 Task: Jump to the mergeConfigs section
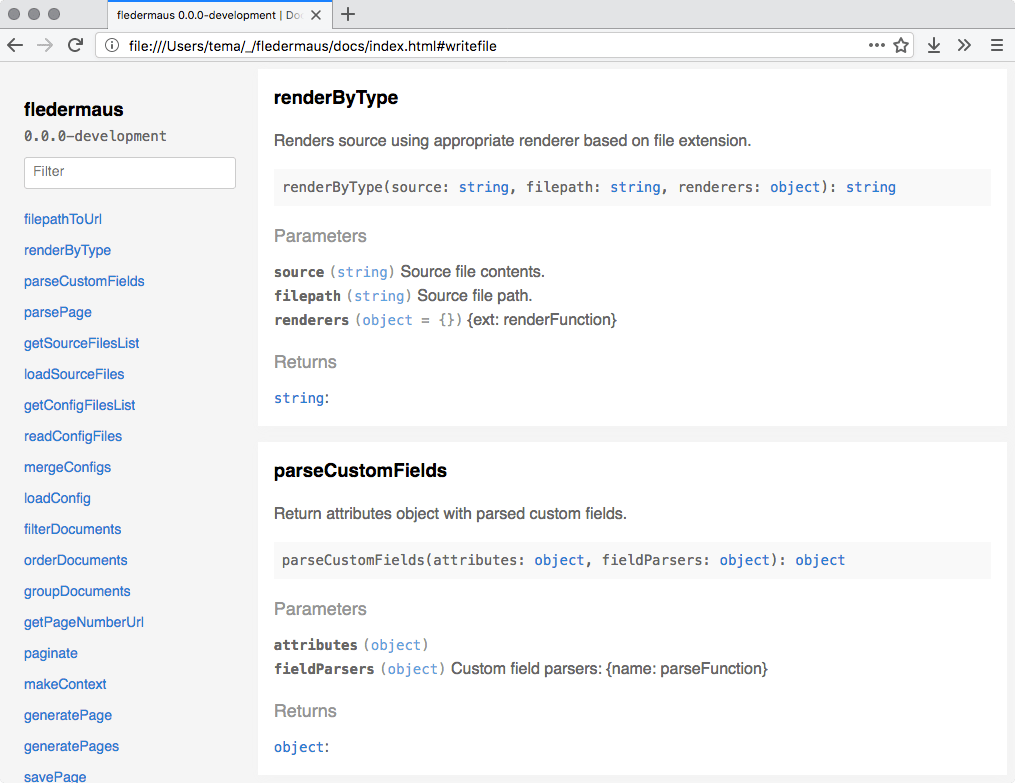click(x=67, y=467)
